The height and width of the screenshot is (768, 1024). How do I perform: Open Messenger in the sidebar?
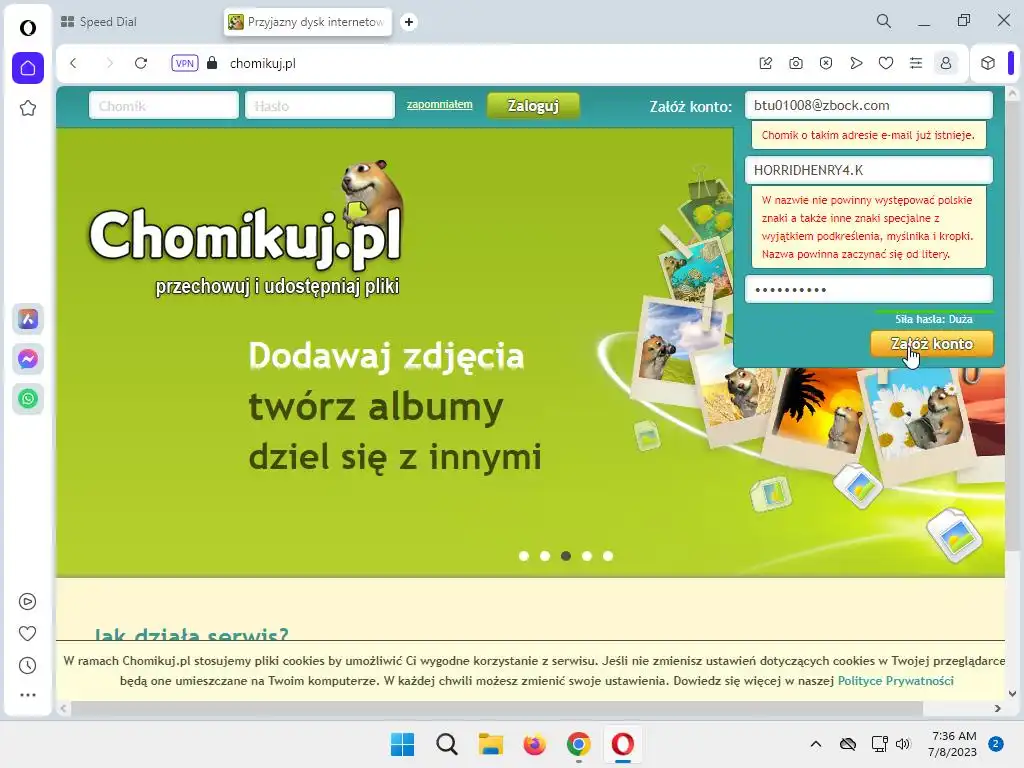28,359
